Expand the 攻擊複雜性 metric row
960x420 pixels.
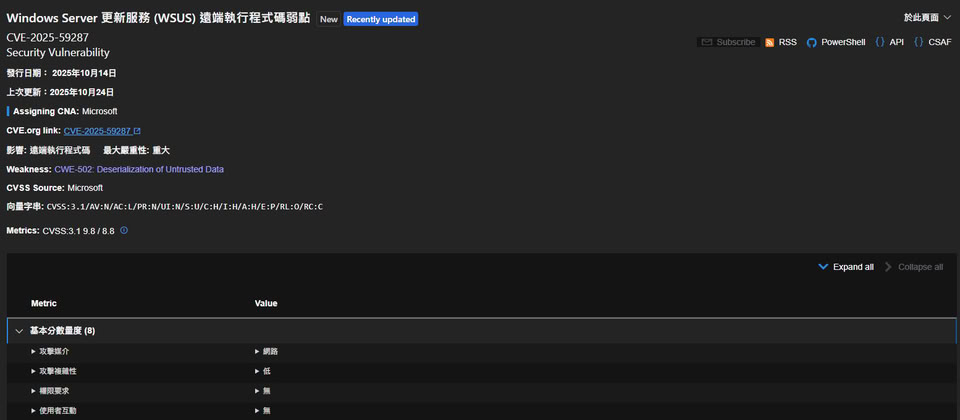click(34, 371)
